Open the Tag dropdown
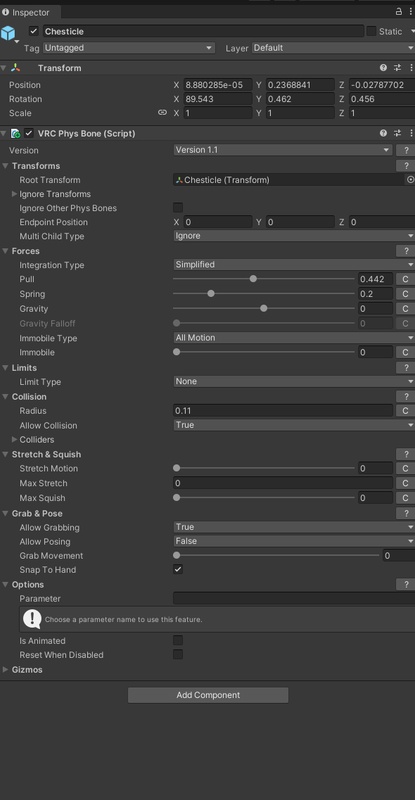The height and width of the screenshot is (800, 415). (129, 48)
